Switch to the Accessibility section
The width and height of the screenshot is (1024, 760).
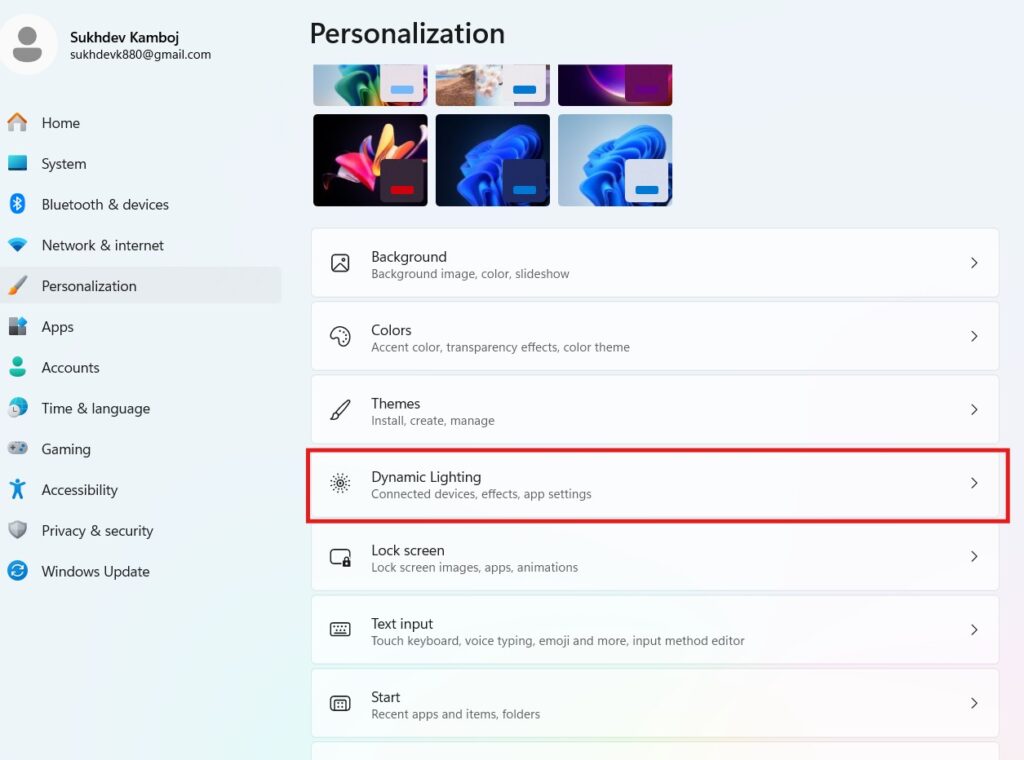tap(79, 490)
